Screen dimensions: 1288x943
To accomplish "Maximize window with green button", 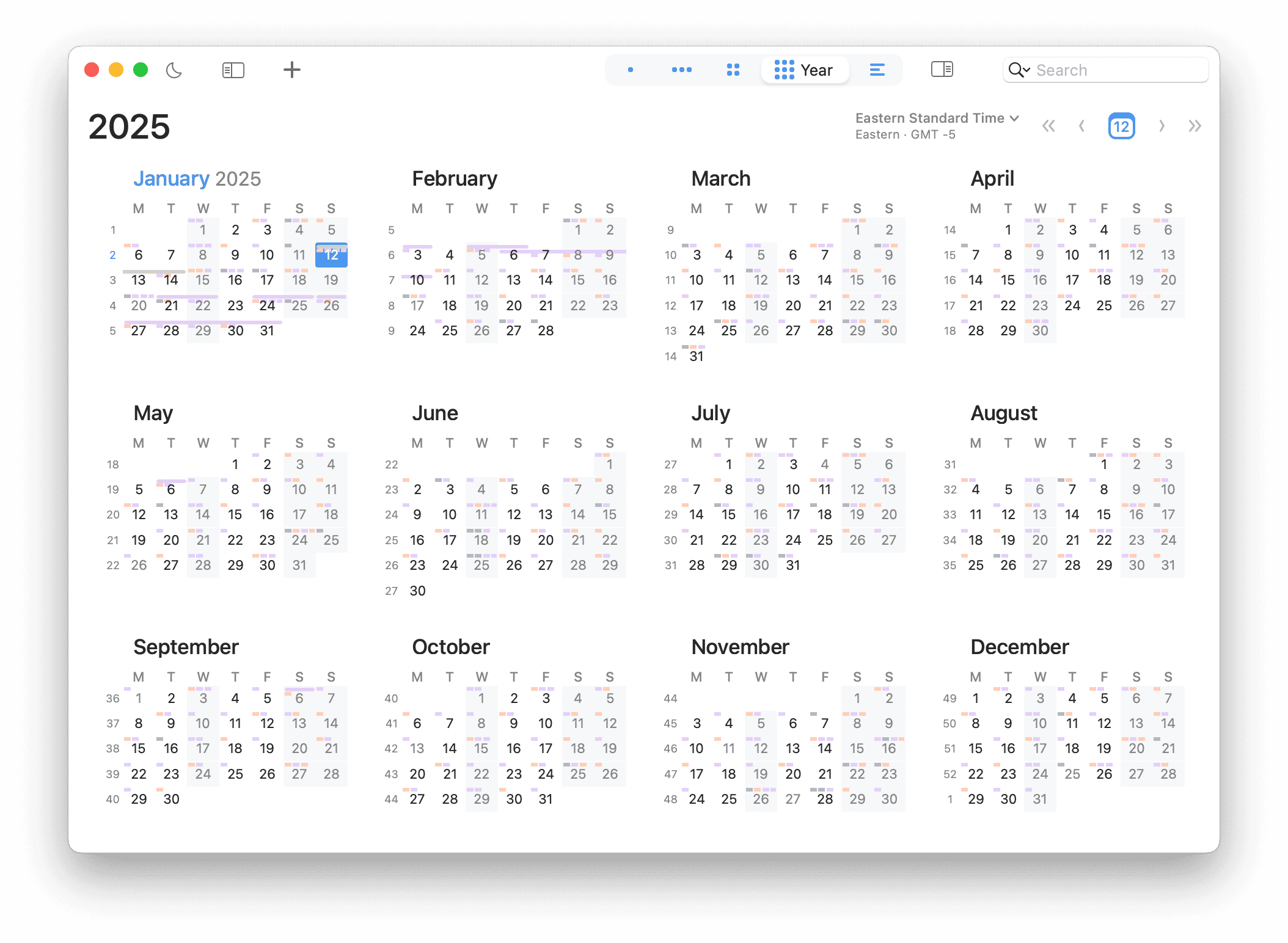I will (x=141, y=70).
